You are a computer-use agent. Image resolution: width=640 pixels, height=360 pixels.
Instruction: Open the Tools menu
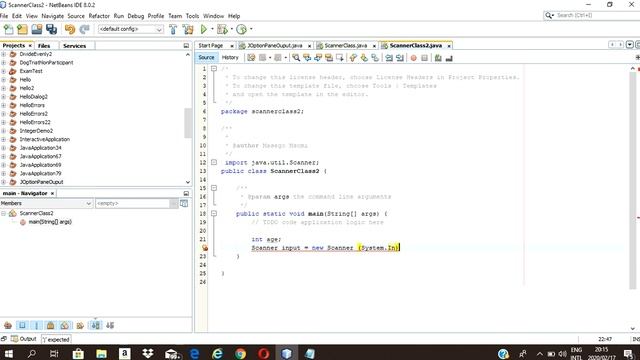tap(192, 16)
